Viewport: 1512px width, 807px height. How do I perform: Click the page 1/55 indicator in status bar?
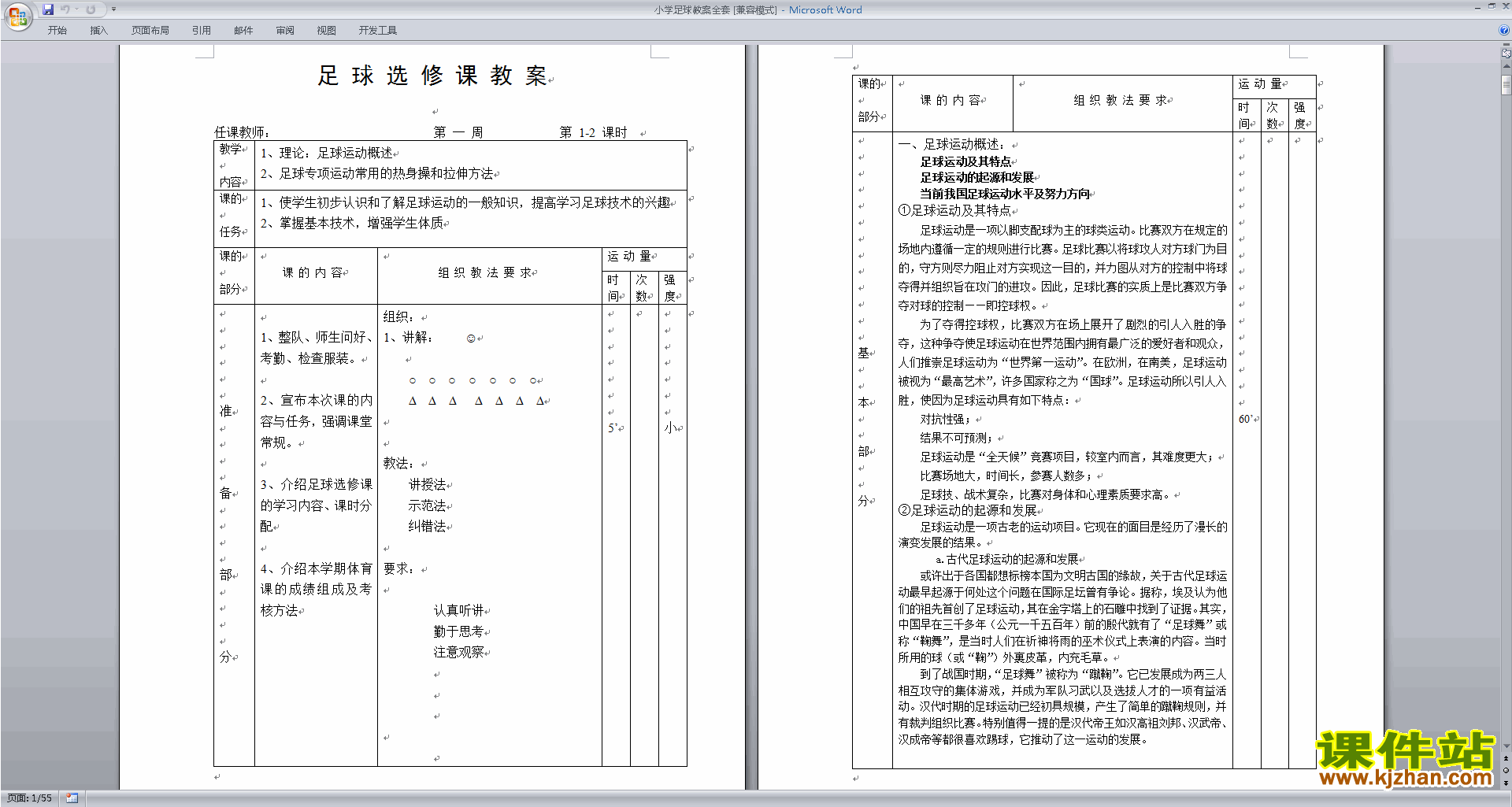pos(29,798)
